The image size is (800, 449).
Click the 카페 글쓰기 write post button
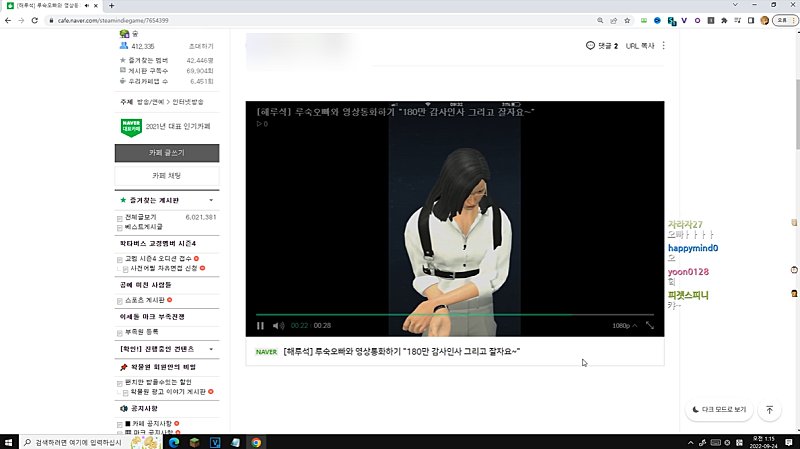[x=167, y=153]
